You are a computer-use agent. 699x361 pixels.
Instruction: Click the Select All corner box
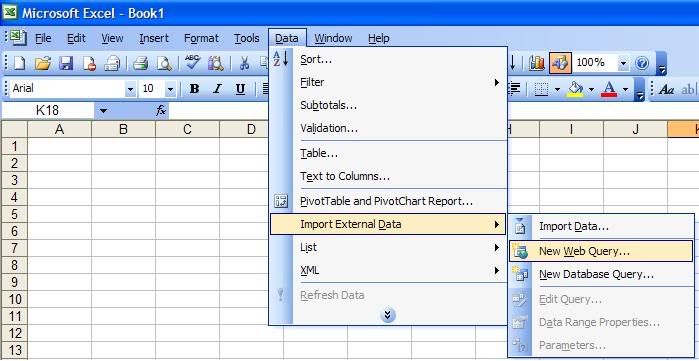[15, 129]
